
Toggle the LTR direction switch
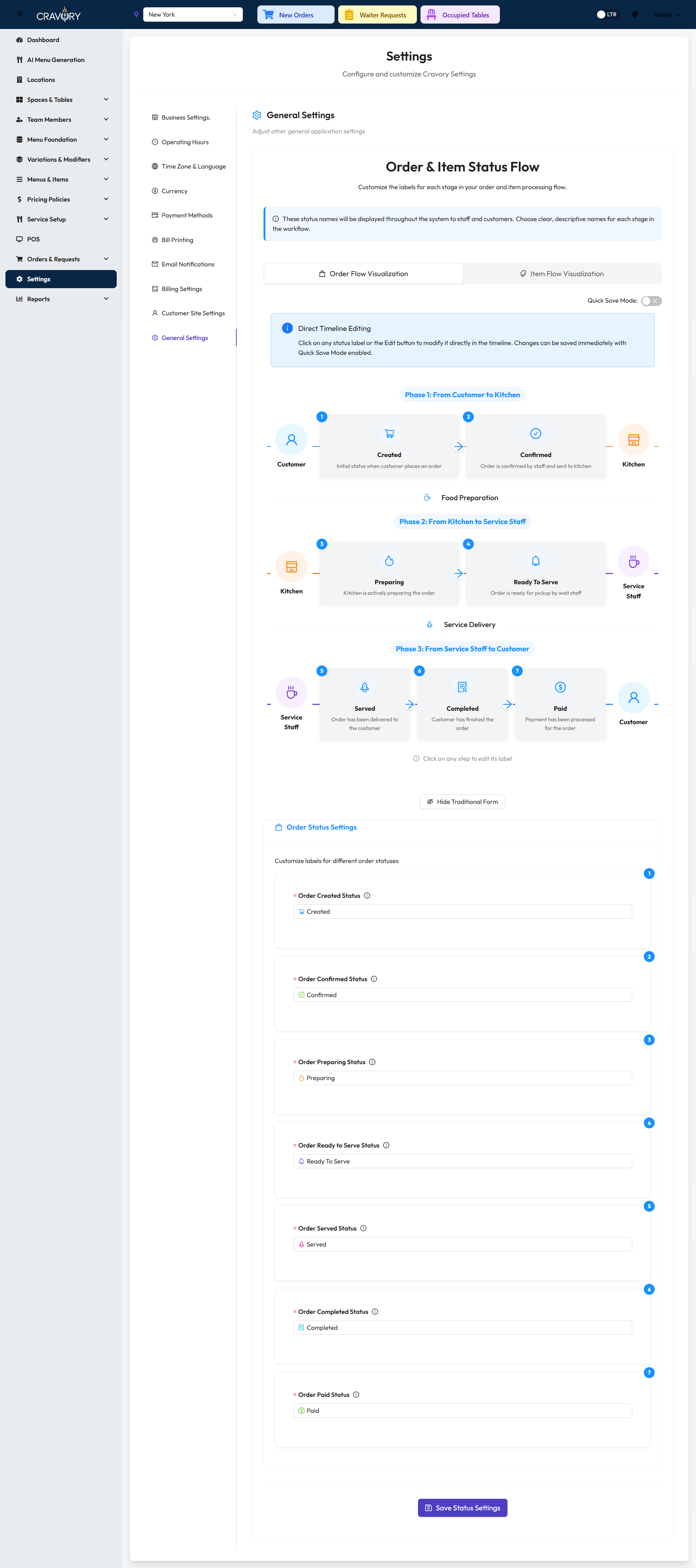click(x=607, y=14)
